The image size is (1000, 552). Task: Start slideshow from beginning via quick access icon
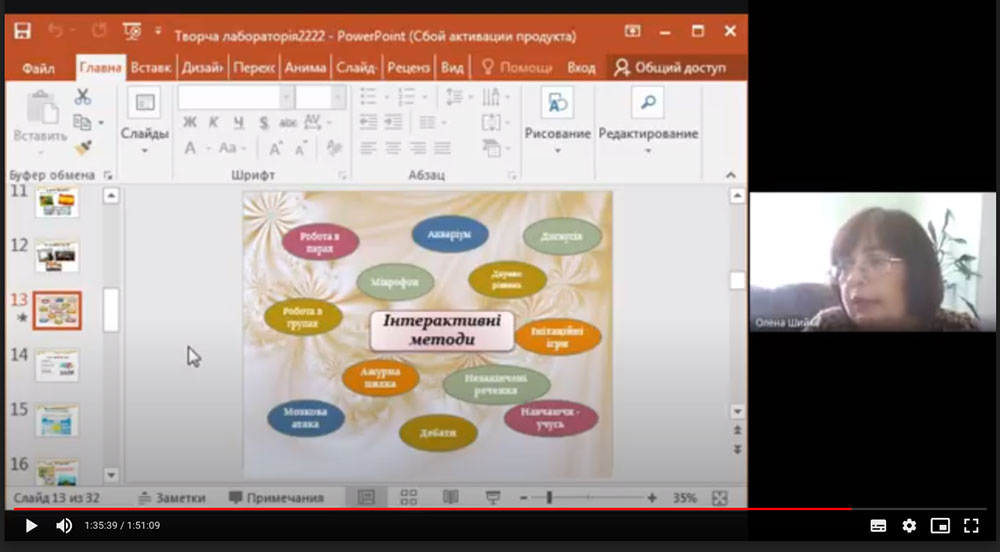coord(132,31)
